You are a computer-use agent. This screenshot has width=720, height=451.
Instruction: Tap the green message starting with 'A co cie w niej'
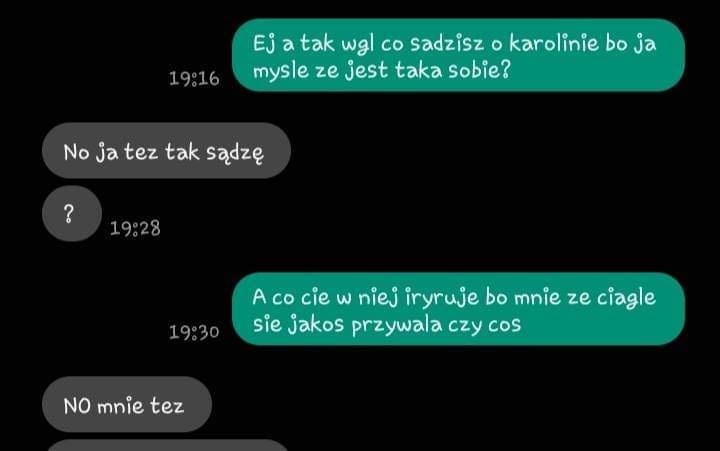458,309
